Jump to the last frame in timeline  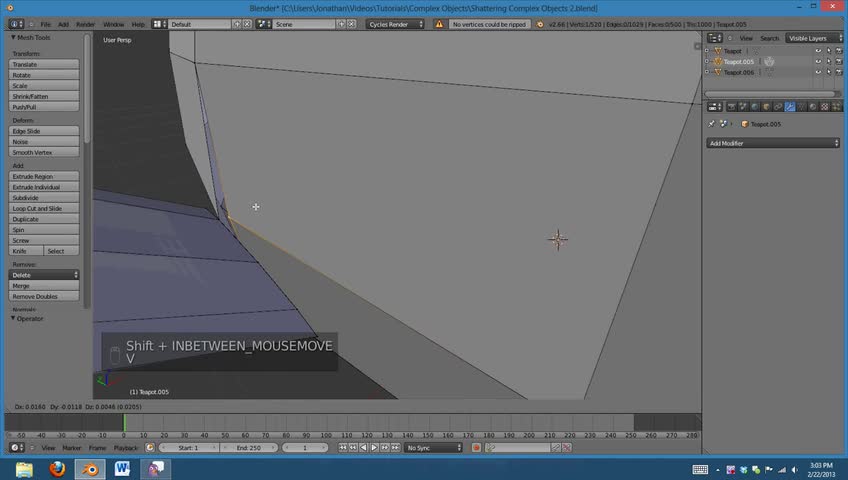pyautogui.click(x=395, y=448)
